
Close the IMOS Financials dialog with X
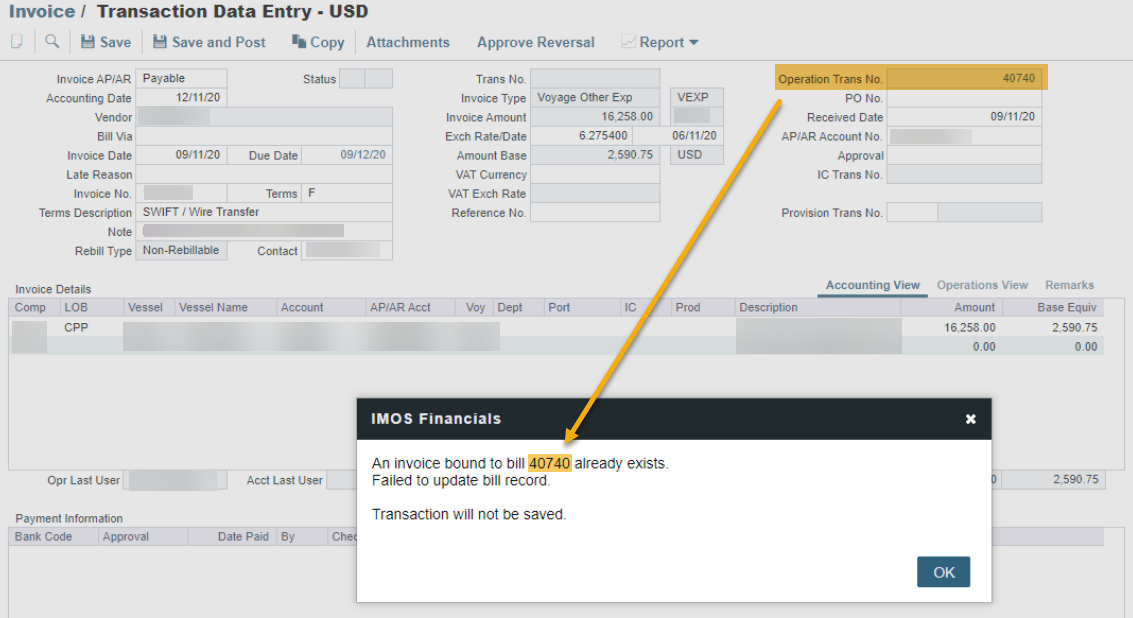click(x=970, y=419)
